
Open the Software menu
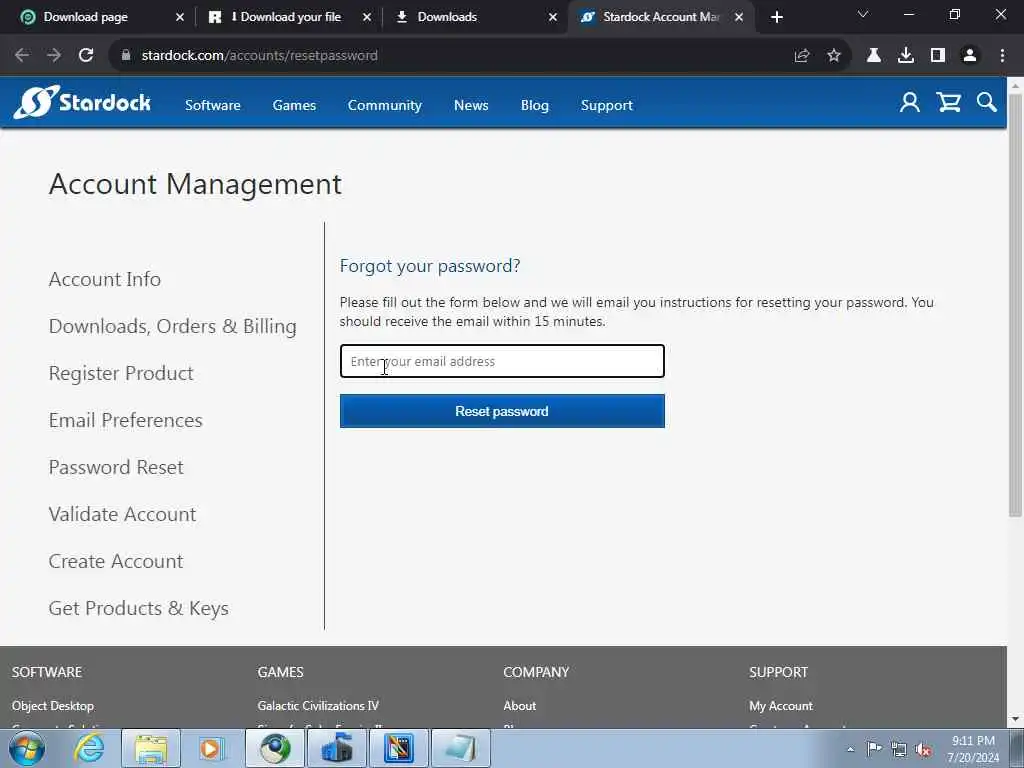[213, 105]
